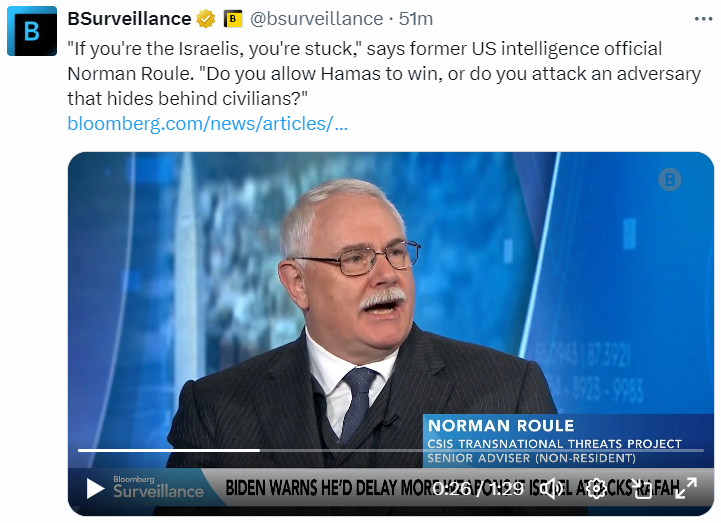
Task: Mute the video with the speaker icon
Action: (551, 488)
